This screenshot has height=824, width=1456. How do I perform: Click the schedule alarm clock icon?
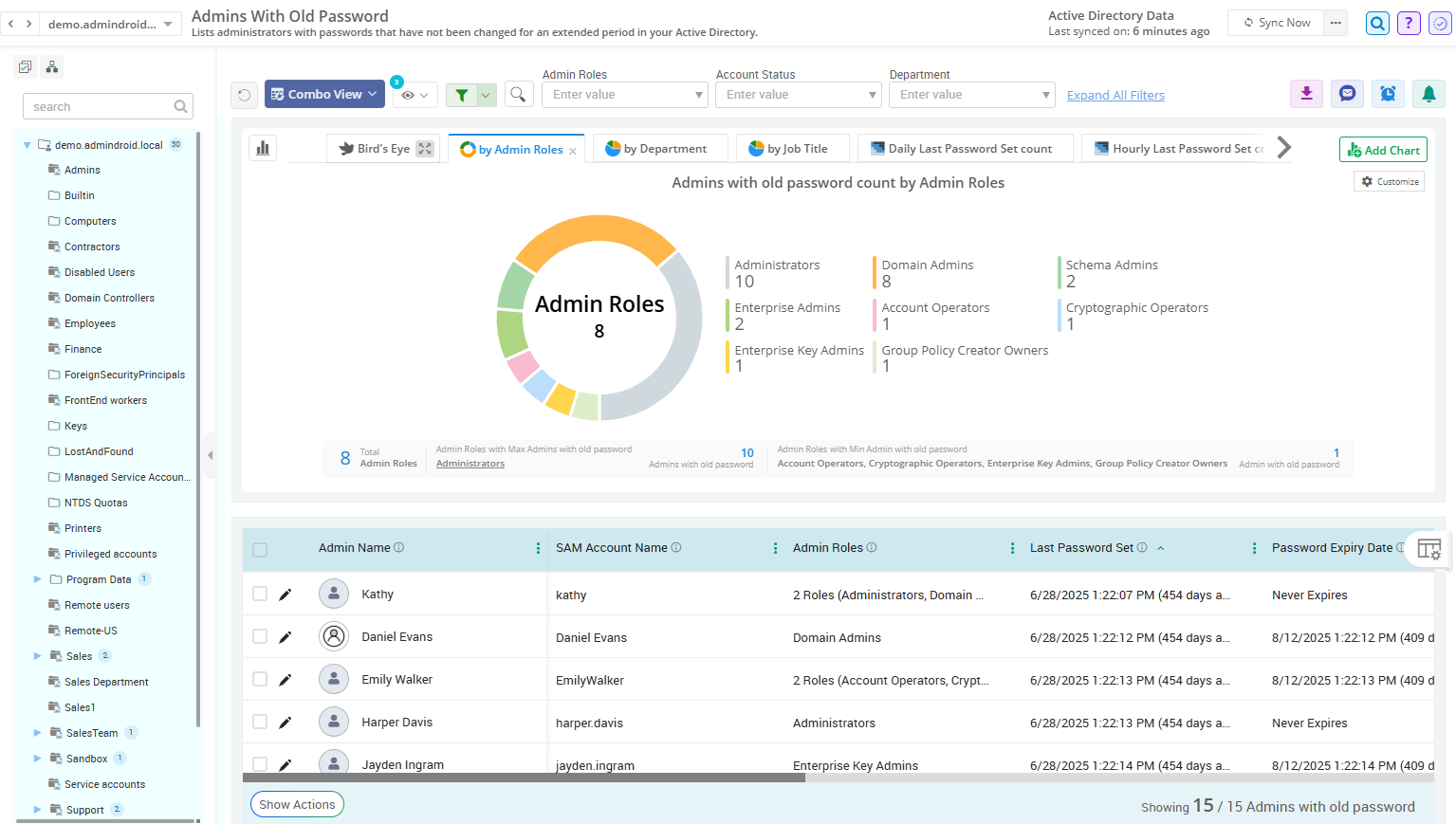(1388, 93)
